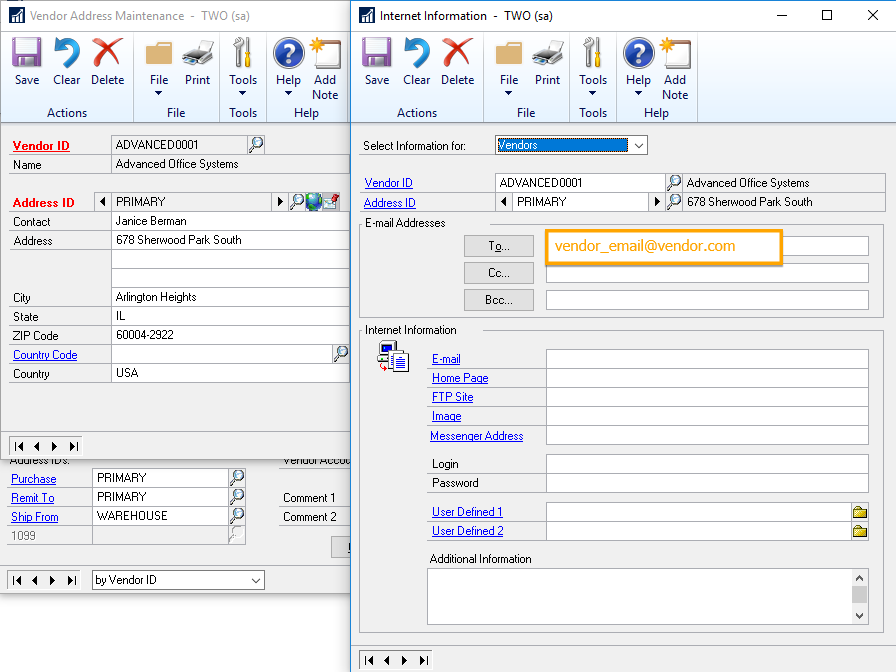Click the globe Internet Information icon
896x672 pixels.
(x=314, y=202)
